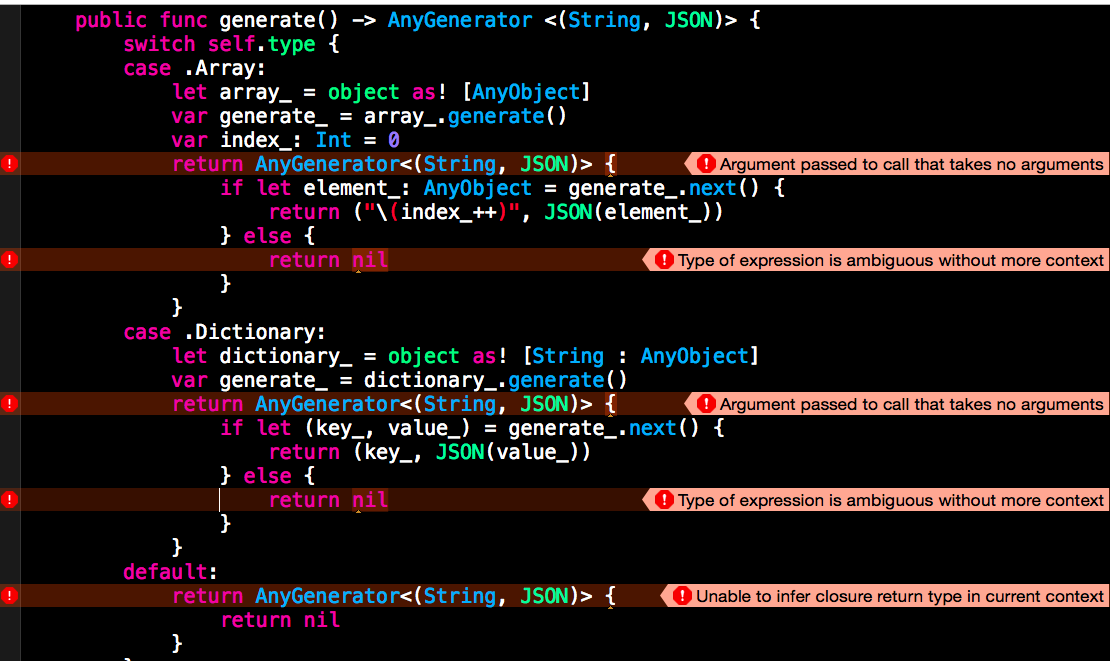Click gutter error icon on Array case AnyGenerator return line
This screenshot has width=1110, height=661.
click(x=10, y=164)
